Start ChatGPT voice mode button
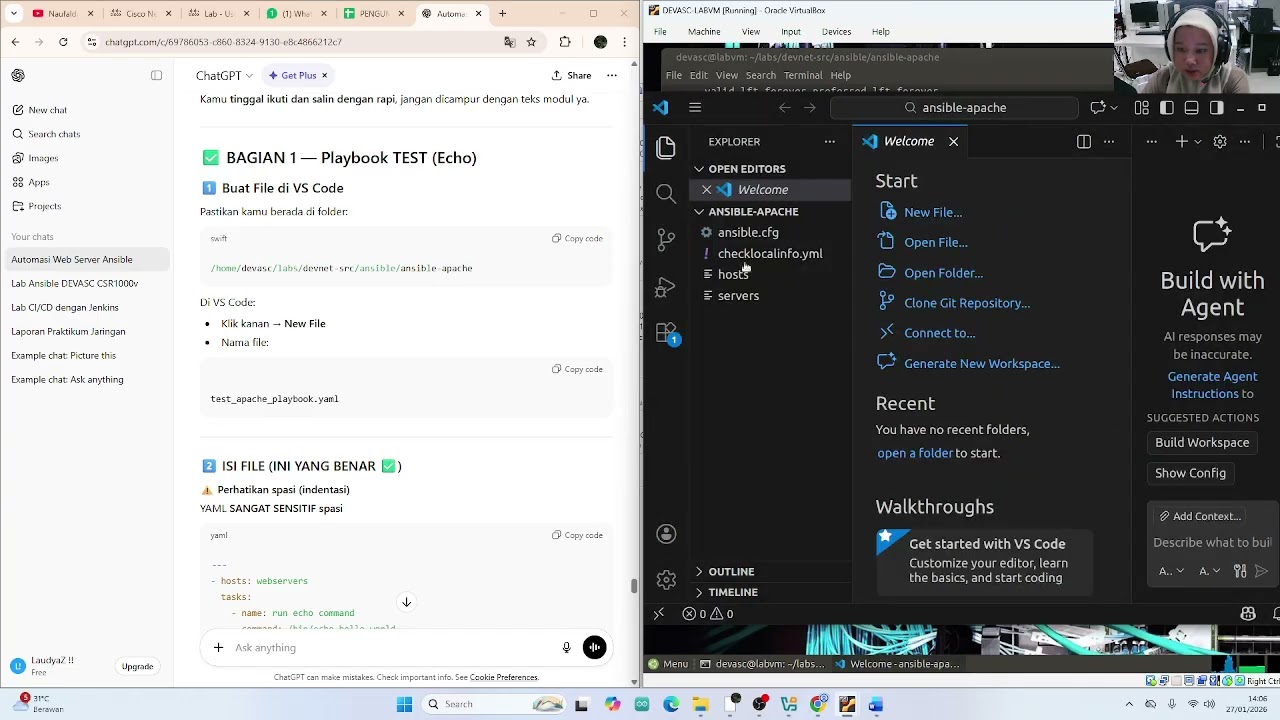Image resolution: width=1280 pixels, height=720 pixels. 594,648
